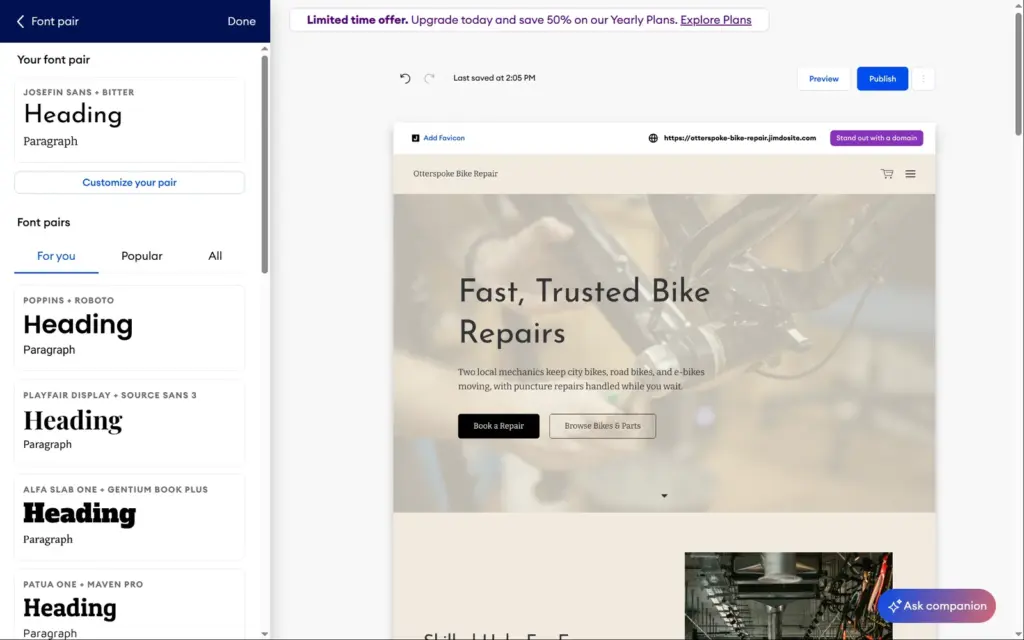The image size is (1024, 640).
Task: Click the otterspoke-bike-repair site URL
Action: click(x=740, y=138)
